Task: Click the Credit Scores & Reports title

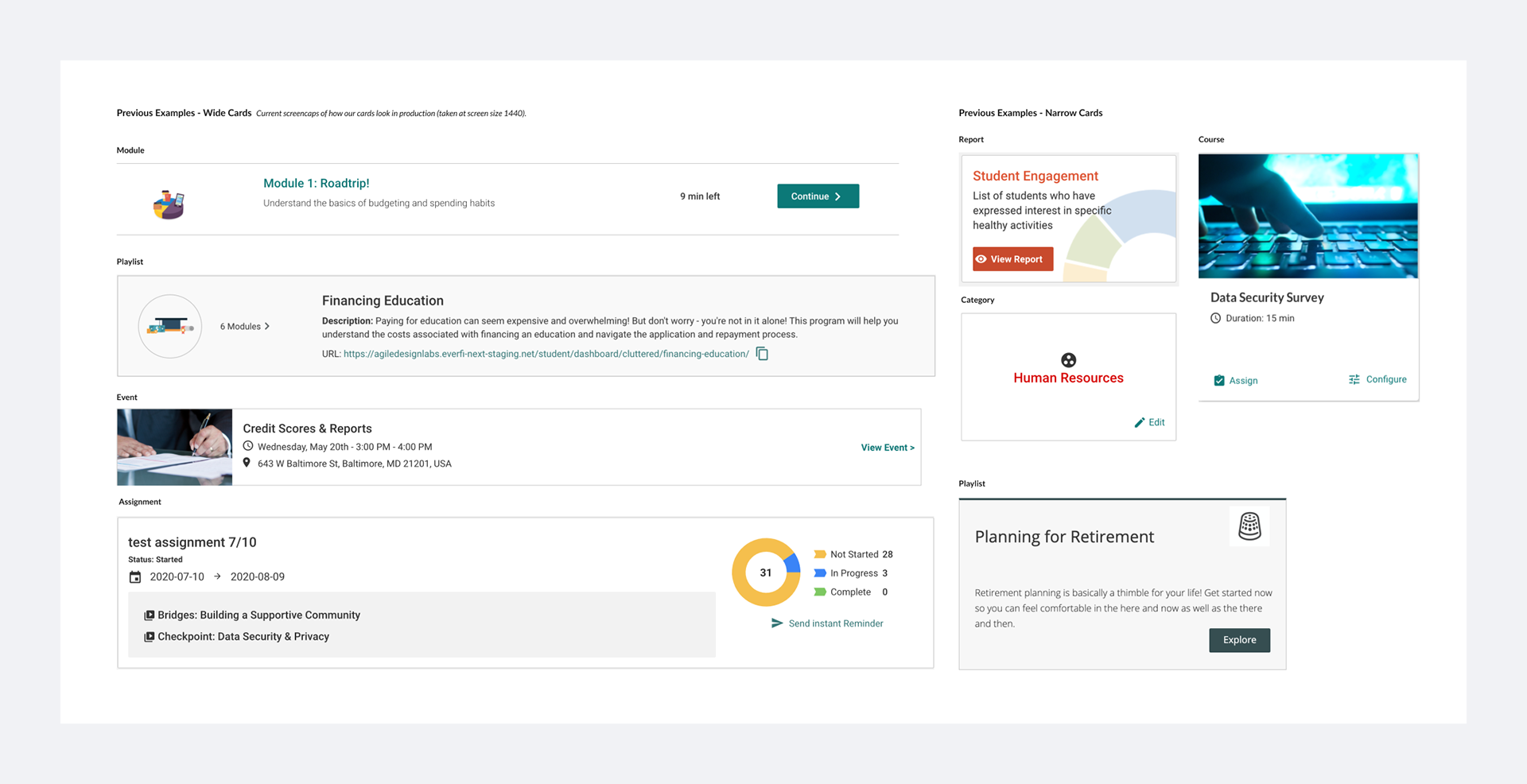Action: pos(307,429)
